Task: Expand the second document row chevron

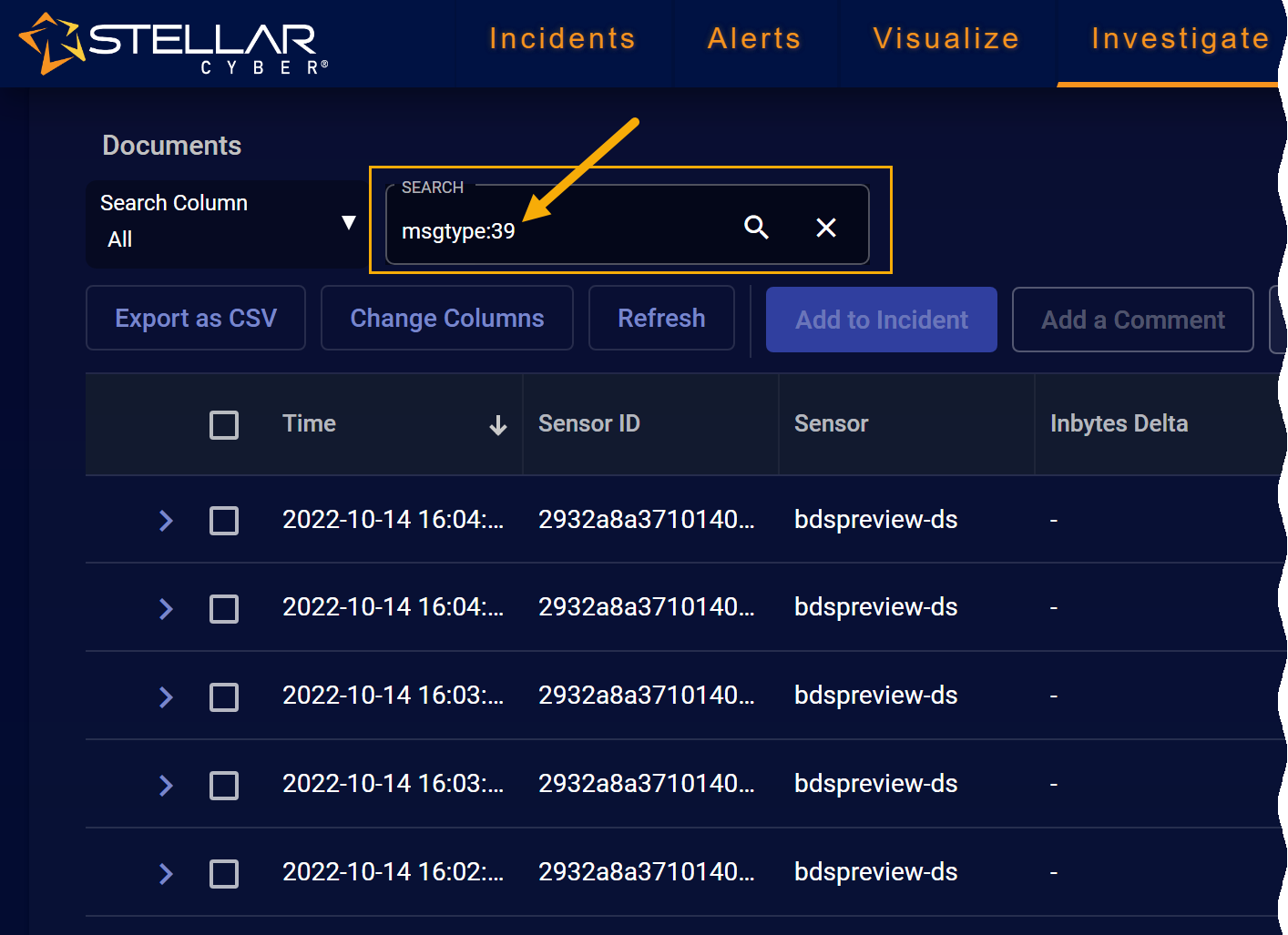Action: point(166,609)
